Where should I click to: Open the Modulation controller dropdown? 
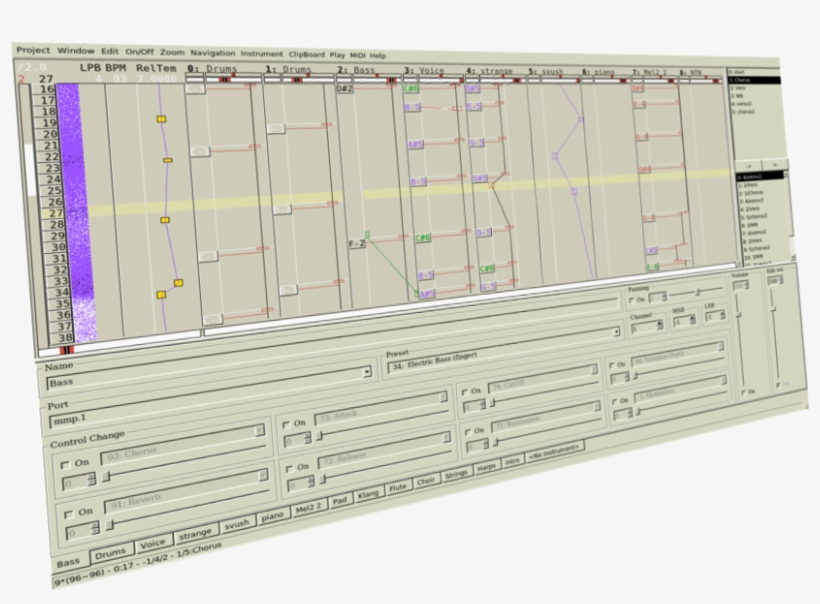[723, 380]
